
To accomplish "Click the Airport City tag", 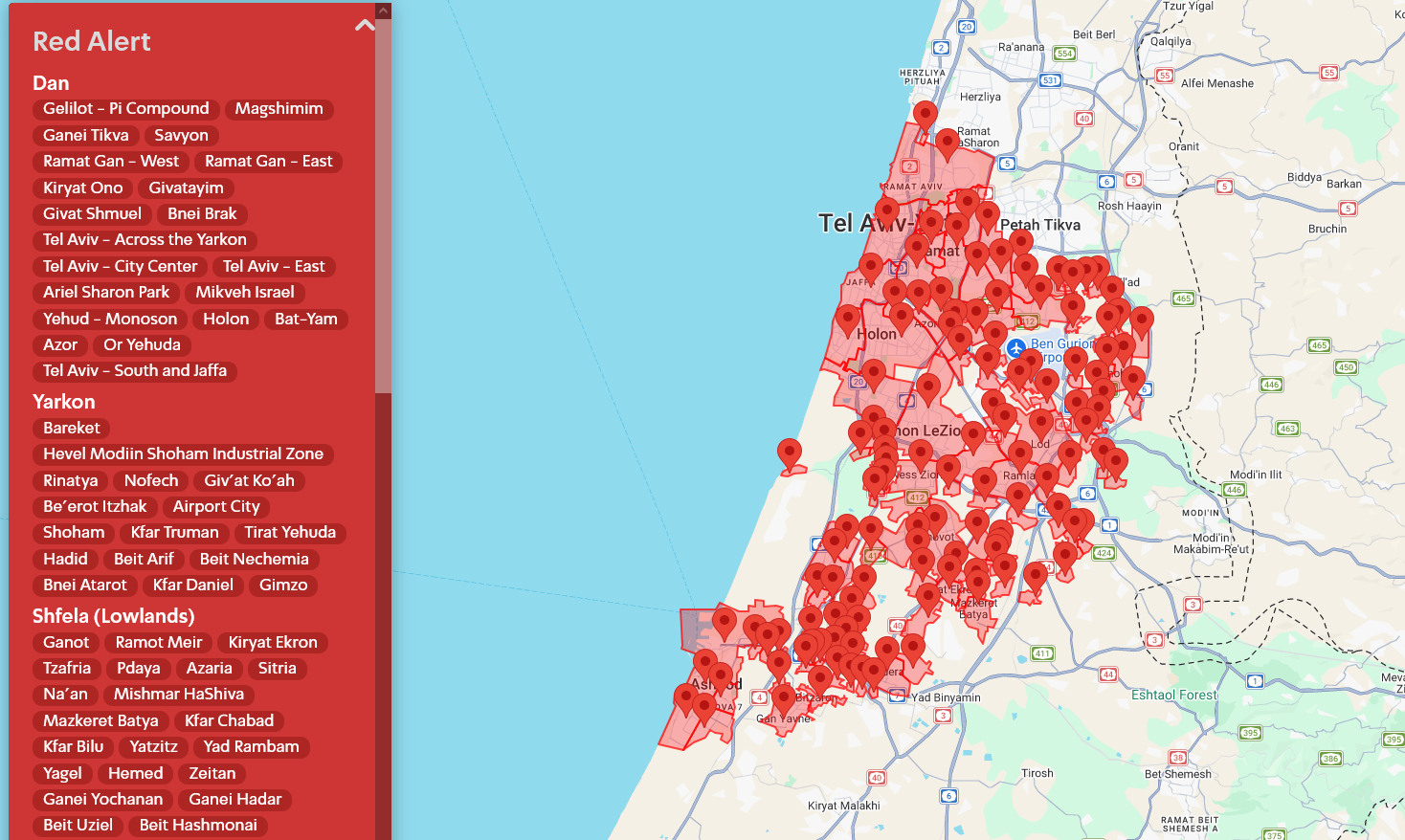I will [x=216, y=507].
